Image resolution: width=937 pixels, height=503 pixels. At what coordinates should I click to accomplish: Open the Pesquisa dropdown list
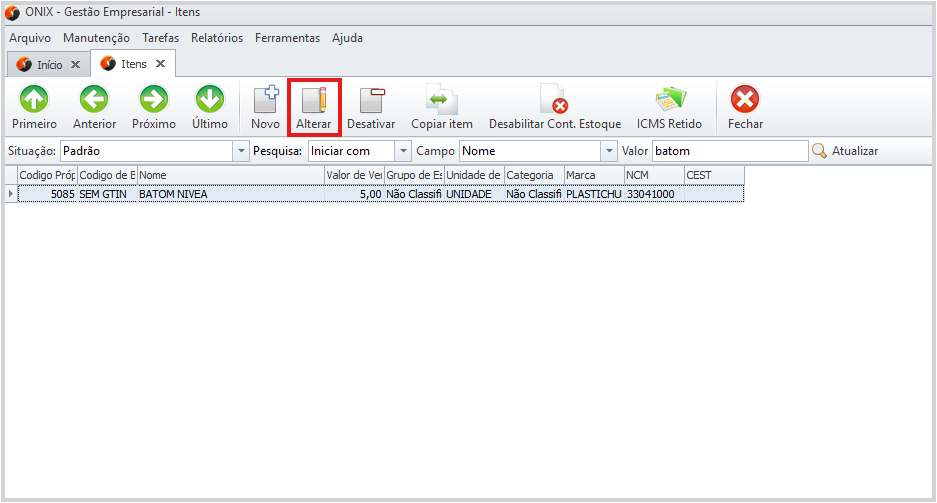(x=403, y=151)
